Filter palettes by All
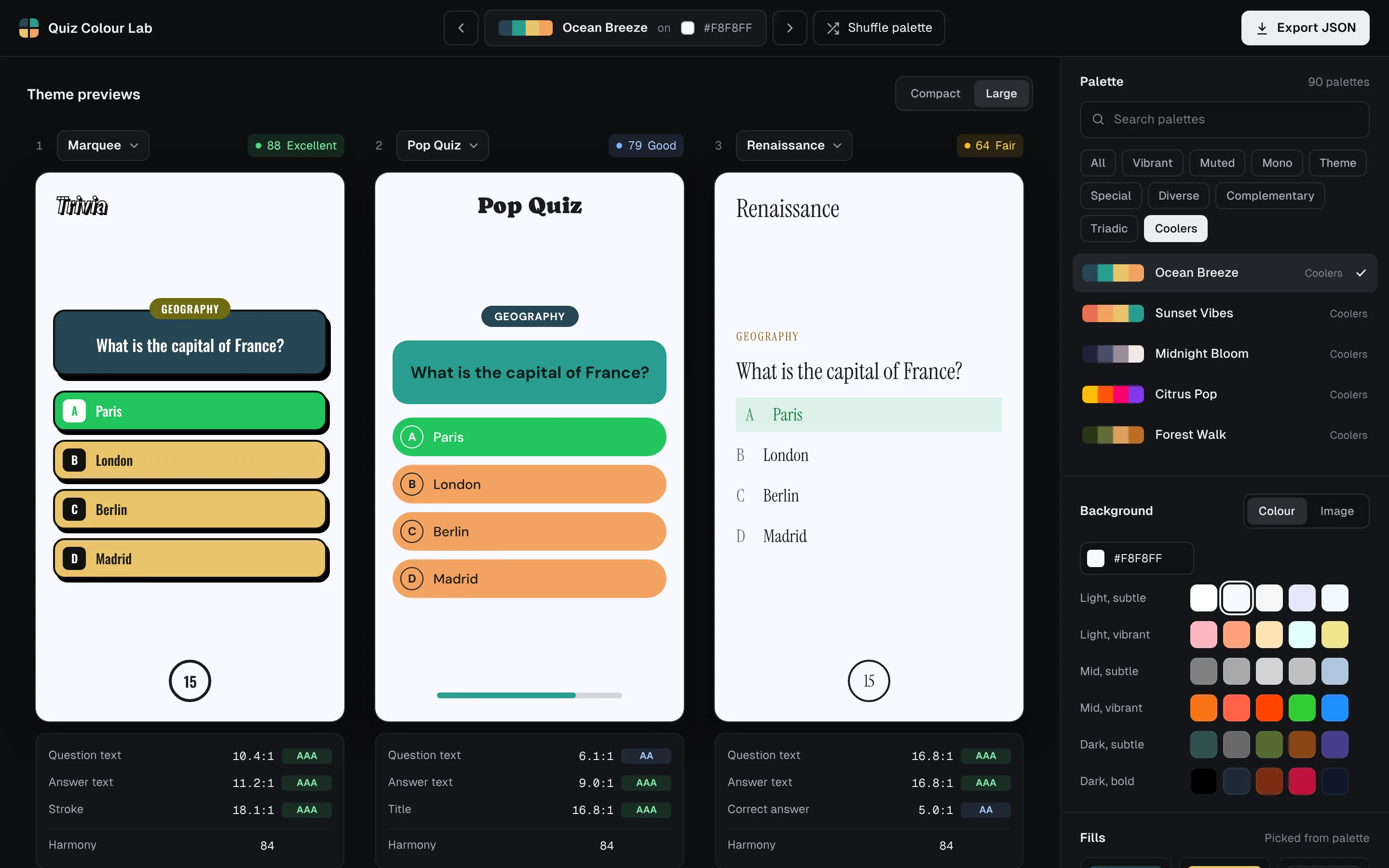This screenshot has height=868, width=1389. pos(1097,163)
